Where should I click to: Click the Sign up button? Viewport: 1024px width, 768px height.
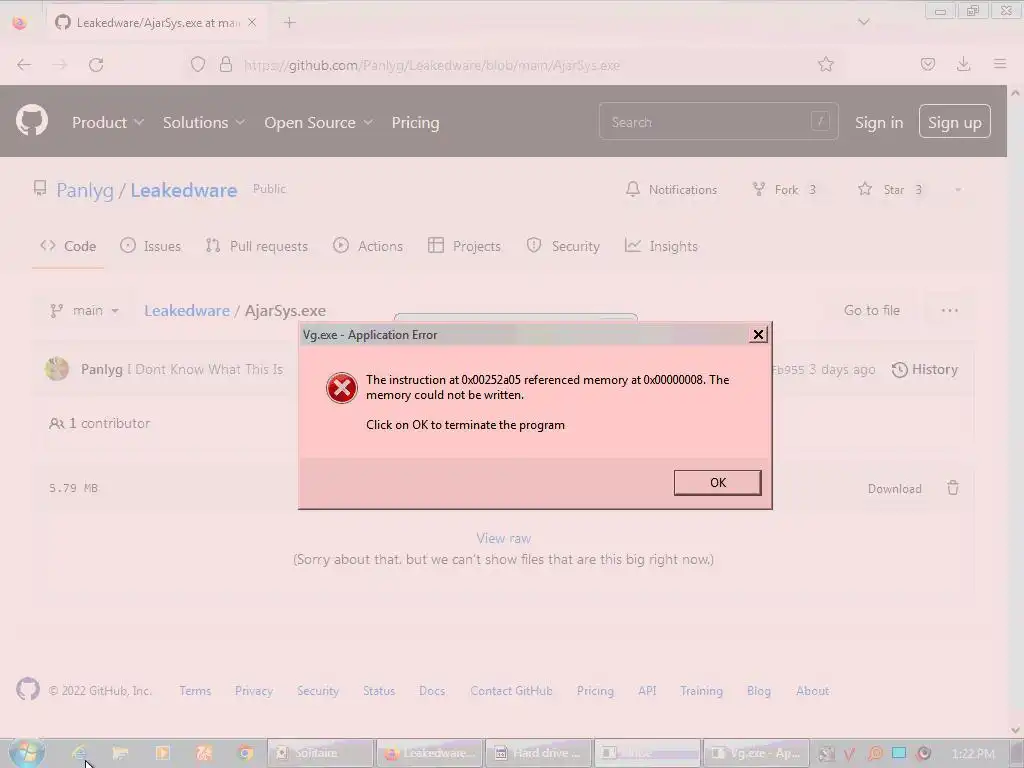955,122
